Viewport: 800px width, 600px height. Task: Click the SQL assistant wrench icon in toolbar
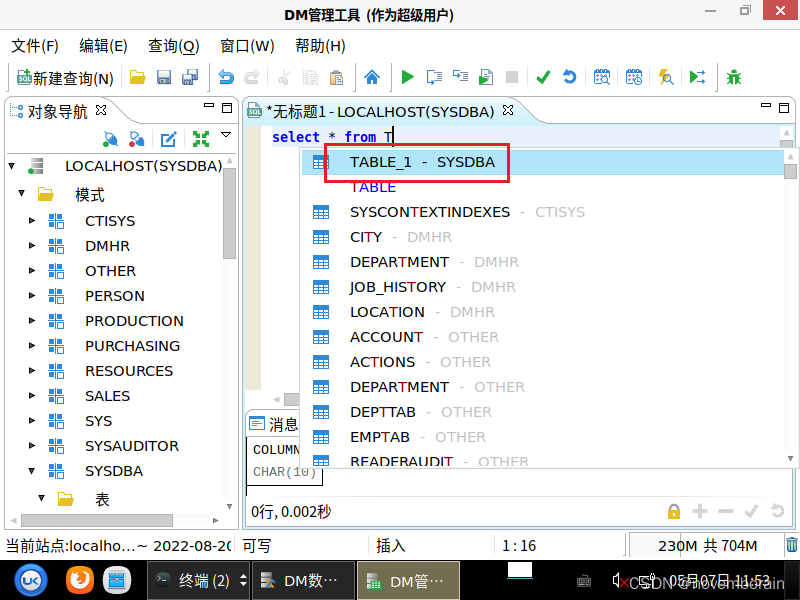click(x=665, y=77)
